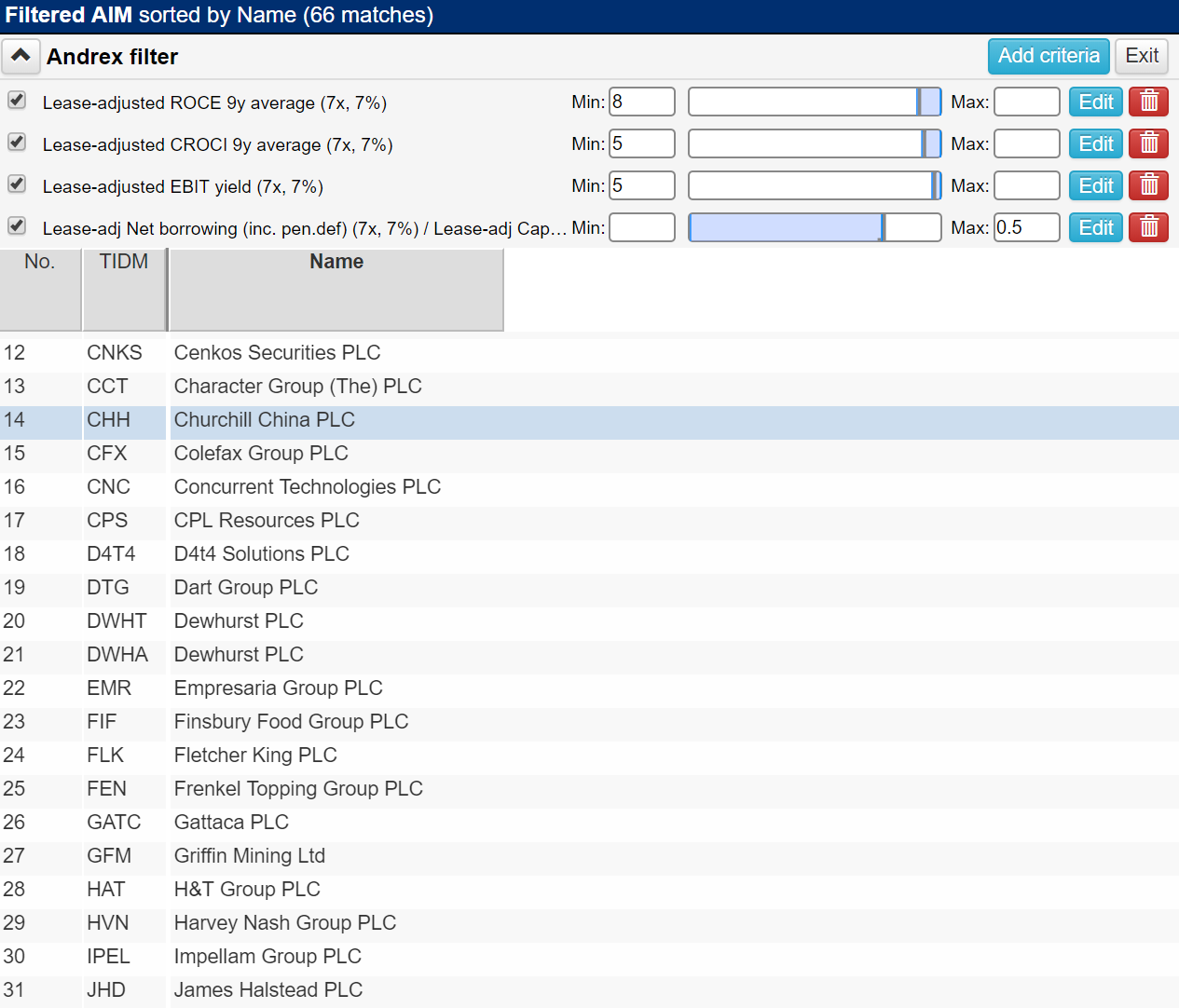Sort by the Name column header
Image resolution: width=1179 pixels, height=1008 pixels.
(x=336, y=289)
